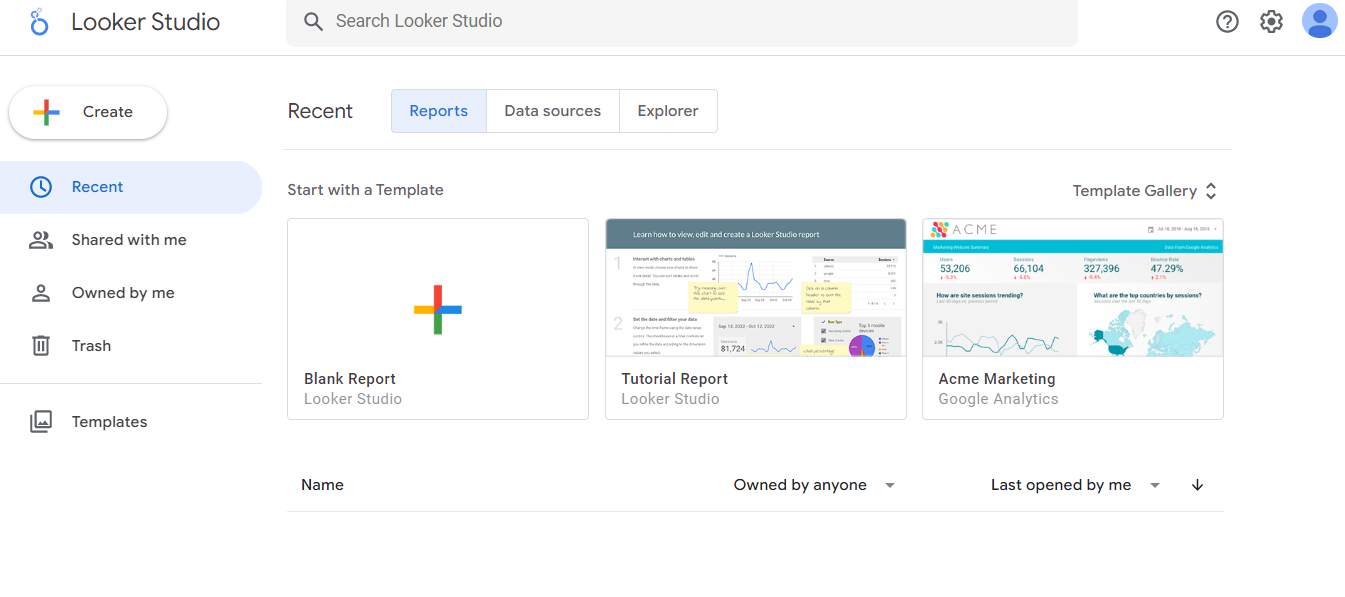This screenshot has width=1345, height=597.
Task: Select Owned by me in sidebar
Action: pos(131,293)
